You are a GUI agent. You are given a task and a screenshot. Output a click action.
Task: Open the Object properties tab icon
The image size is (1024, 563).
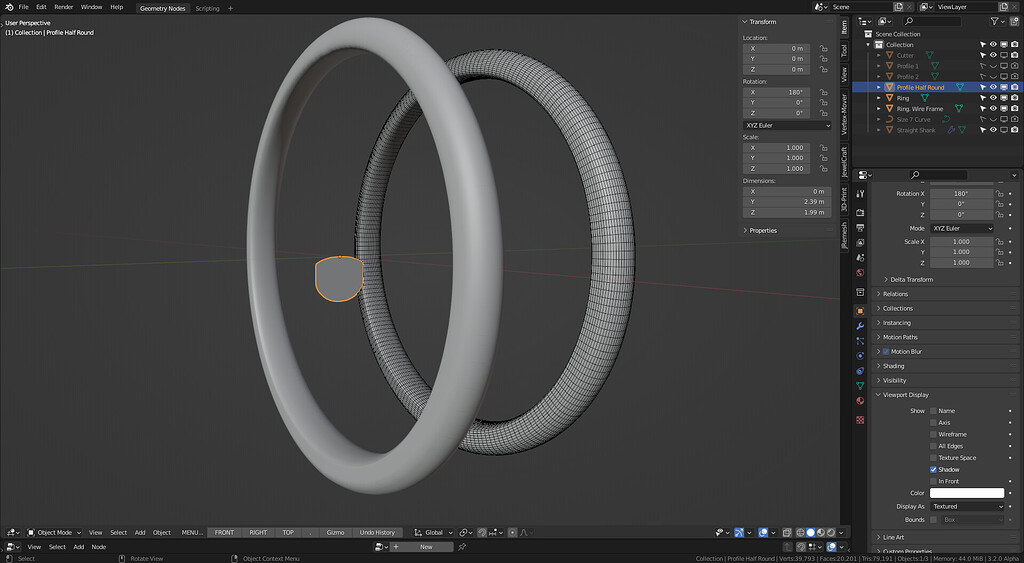pyautogui.click(x=860, y=311)
